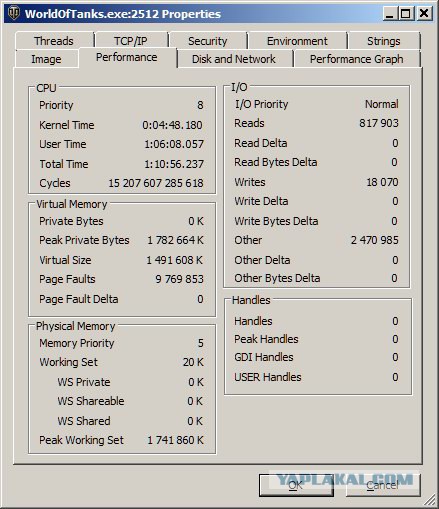The width and height of the screenshot is (439, 509).
Task: Click the Memory Priority value 5
Action: point(200,343)
